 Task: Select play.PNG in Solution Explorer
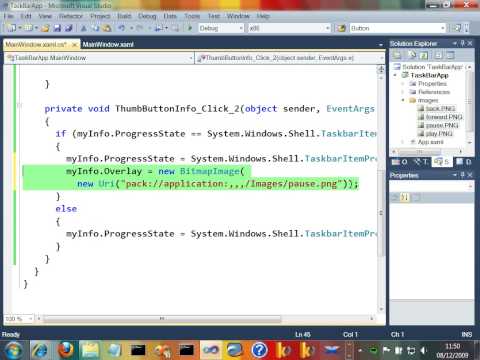click(439, 134)
